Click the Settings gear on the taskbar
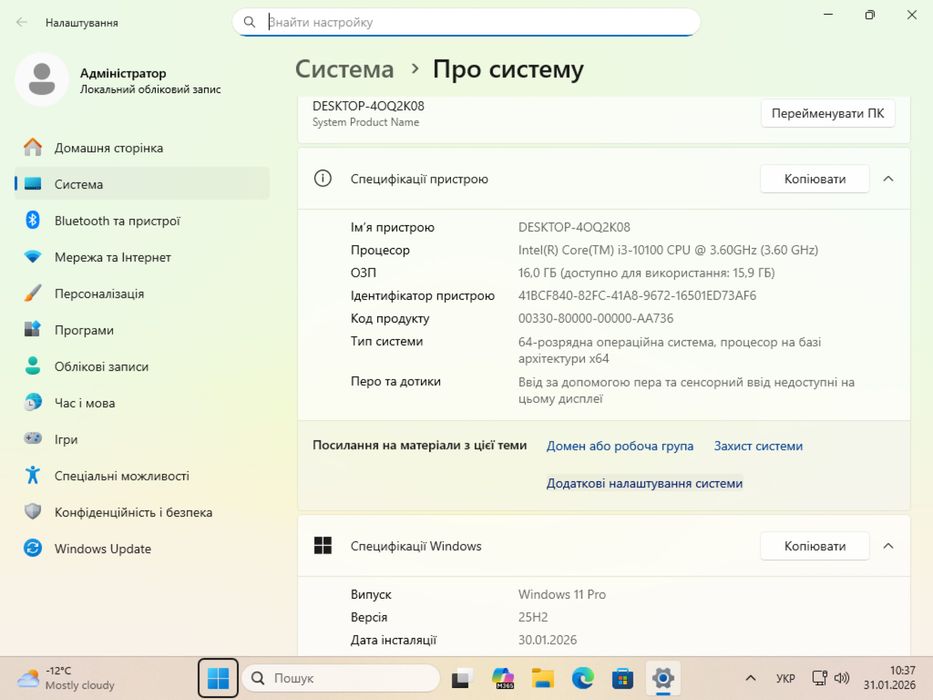The width and height of the screenshot is (933, 700). pyautogui.click(x=662, y=678)
